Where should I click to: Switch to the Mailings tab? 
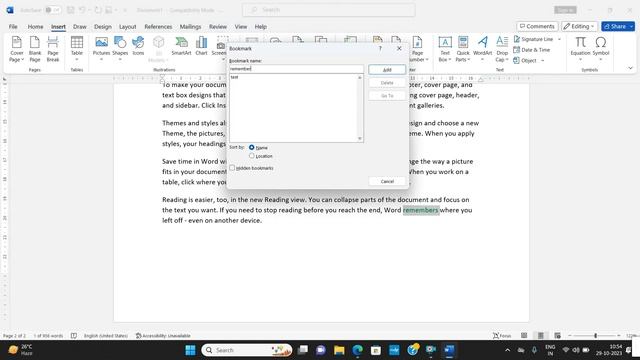[x=190, y=27]
